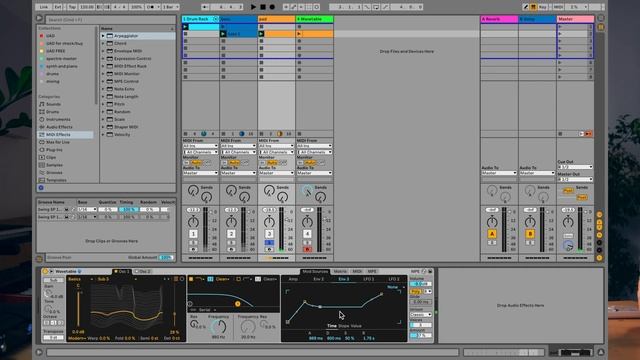Open the Master Out dropdown
The image size is (640, 360).
click(x=575, y=180)
